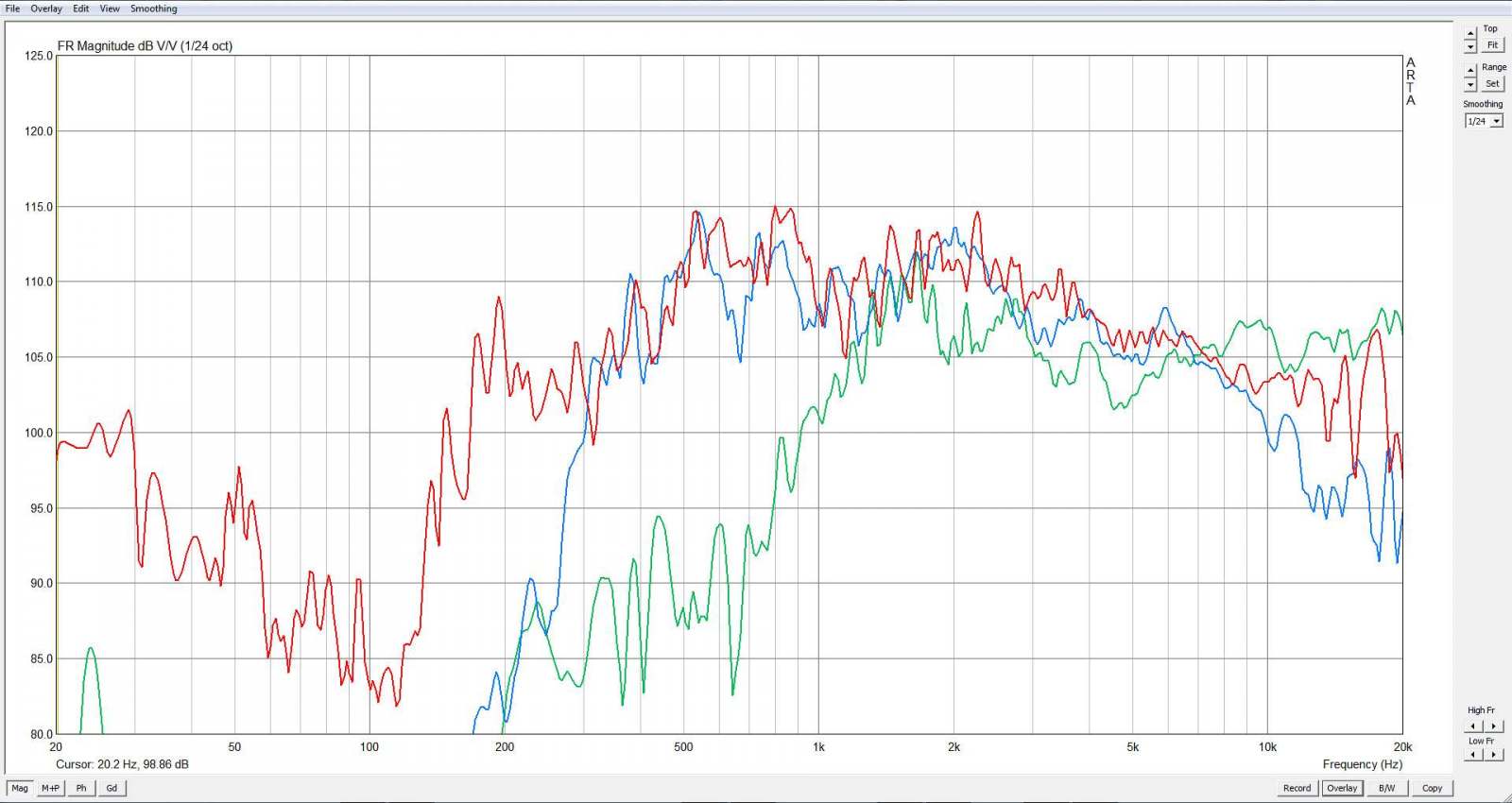This screenshot has height=803, width=1512.
Task: Decrease the Range with its down arrow
Action: click(x=1470, y=85)
